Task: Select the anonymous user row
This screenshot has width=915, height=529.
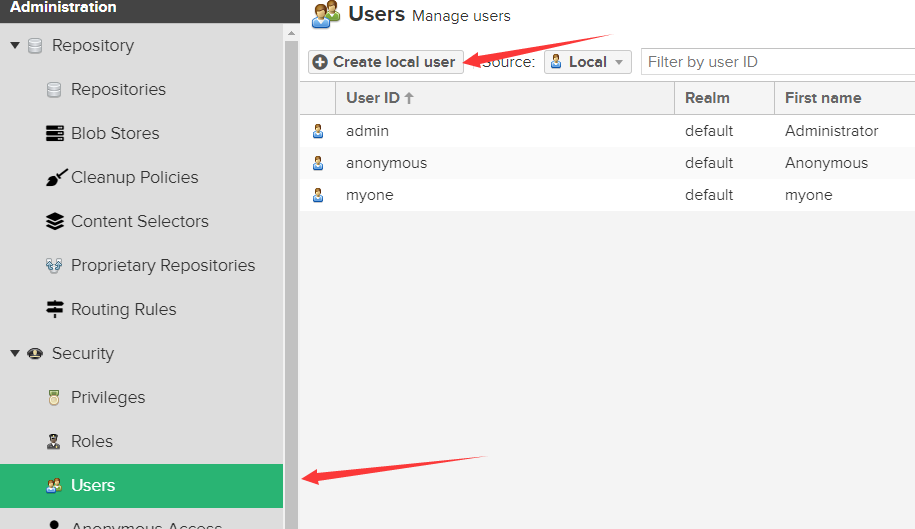Action: tap(386, 163)
